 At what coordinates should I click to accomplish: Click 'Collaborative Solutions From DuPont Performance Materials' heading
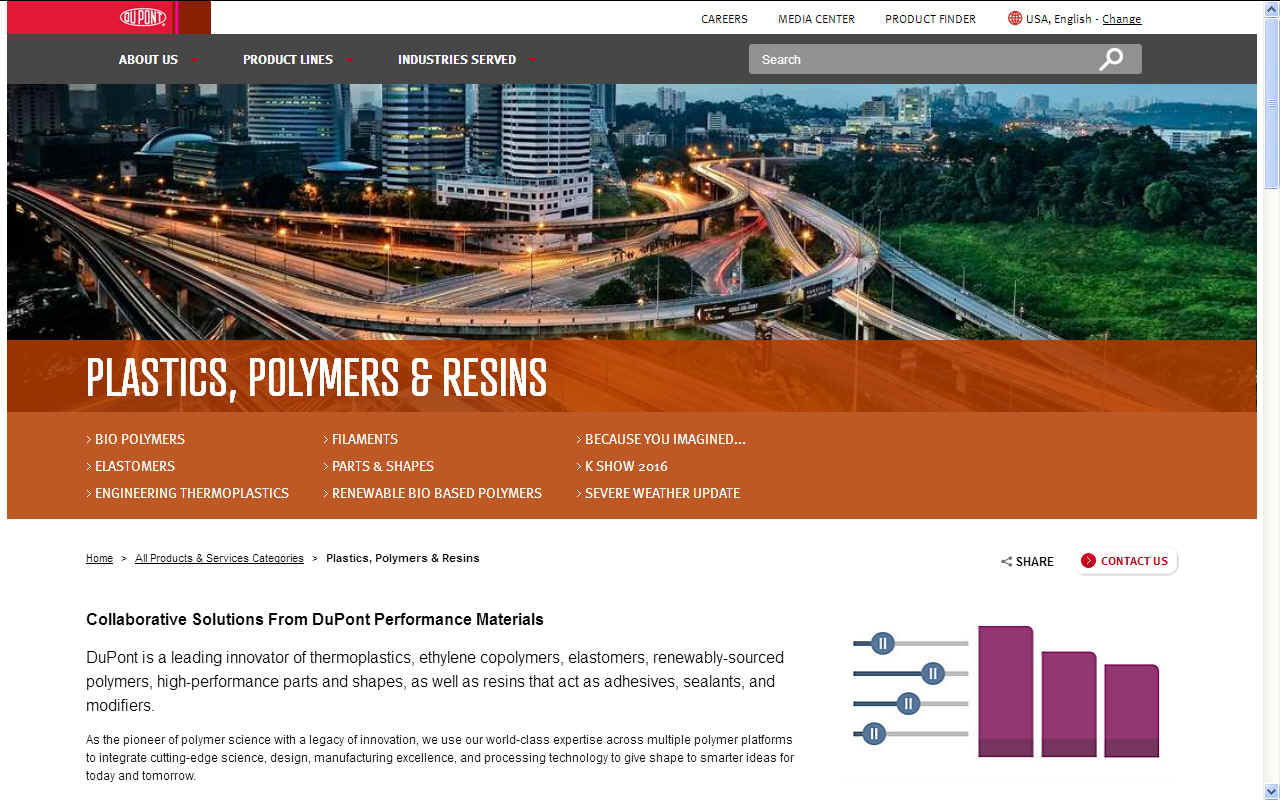click(315, 620)
